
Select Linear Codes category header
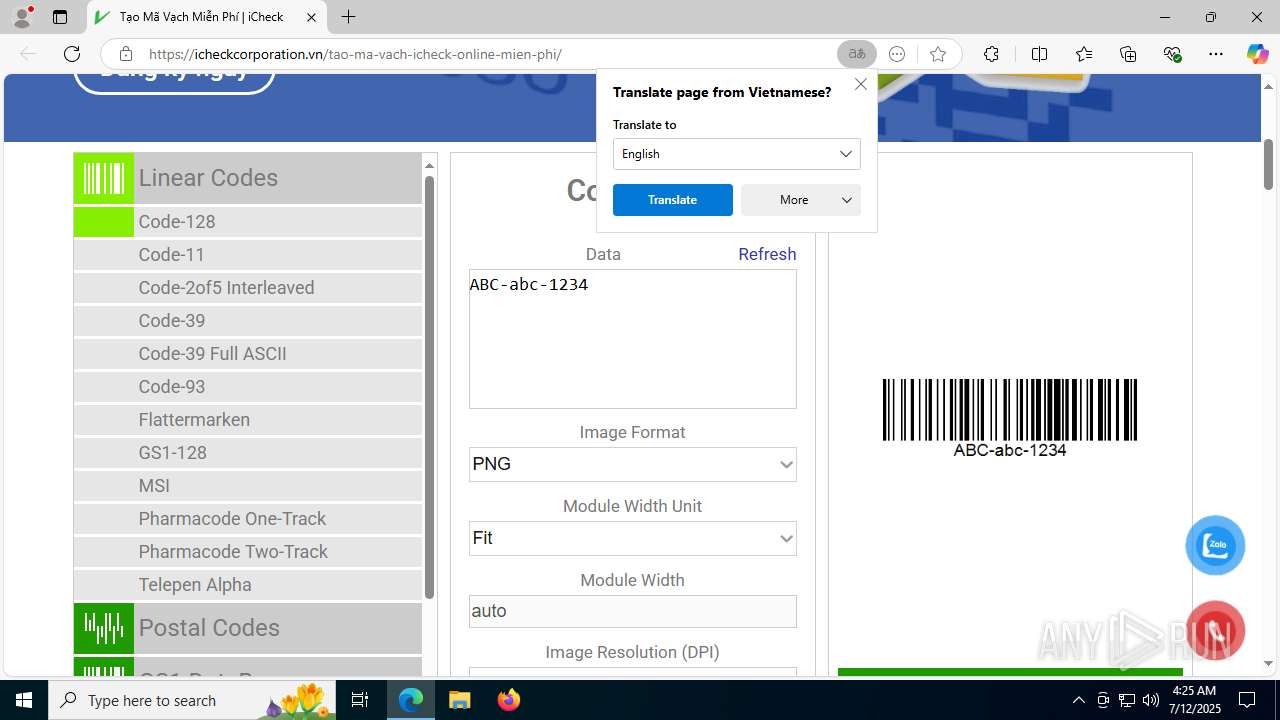tap(248, 178)
